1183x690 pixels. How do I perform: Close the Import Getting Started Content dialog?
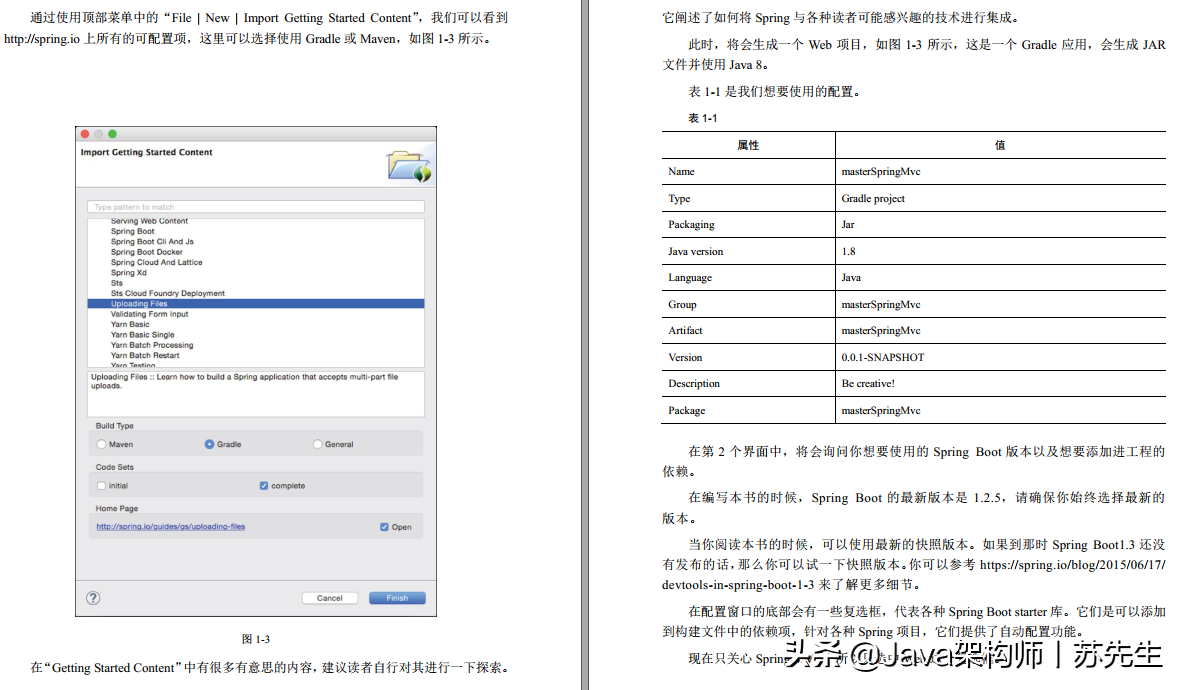point(85,134)
